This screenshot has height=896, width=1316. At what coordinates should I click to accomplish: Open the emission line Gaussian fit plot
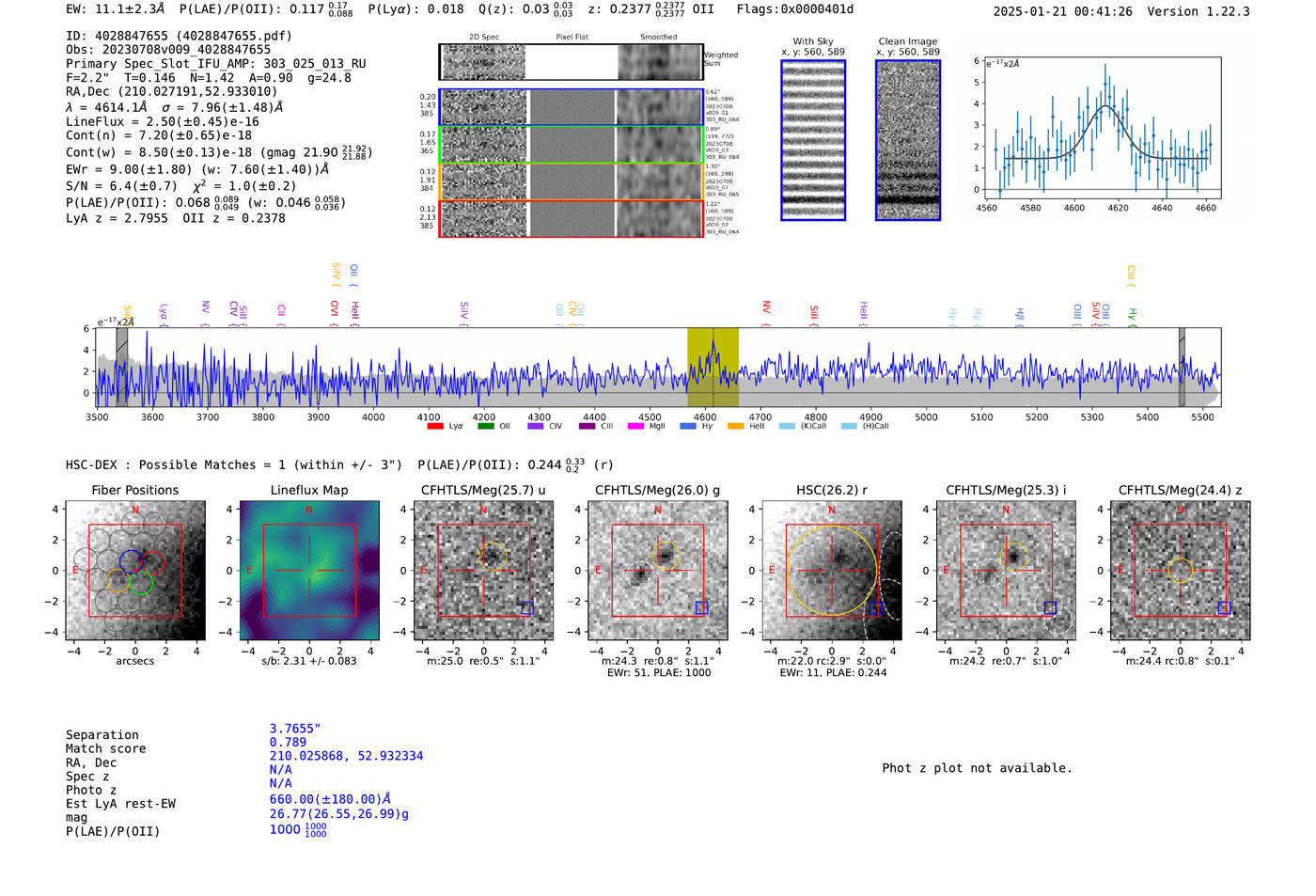point(1102,129)
